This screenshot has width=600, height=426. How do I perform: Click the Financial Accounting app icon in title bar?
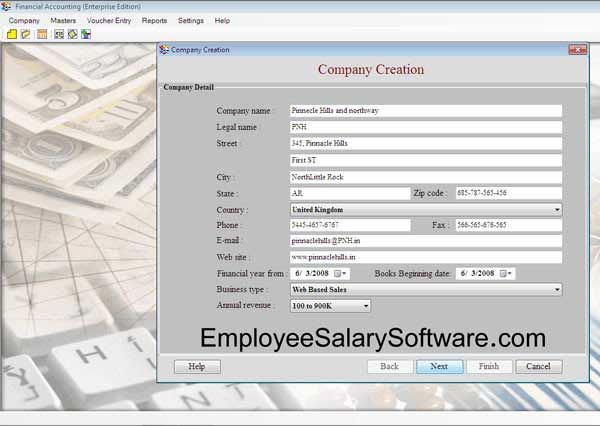(7, 7)
